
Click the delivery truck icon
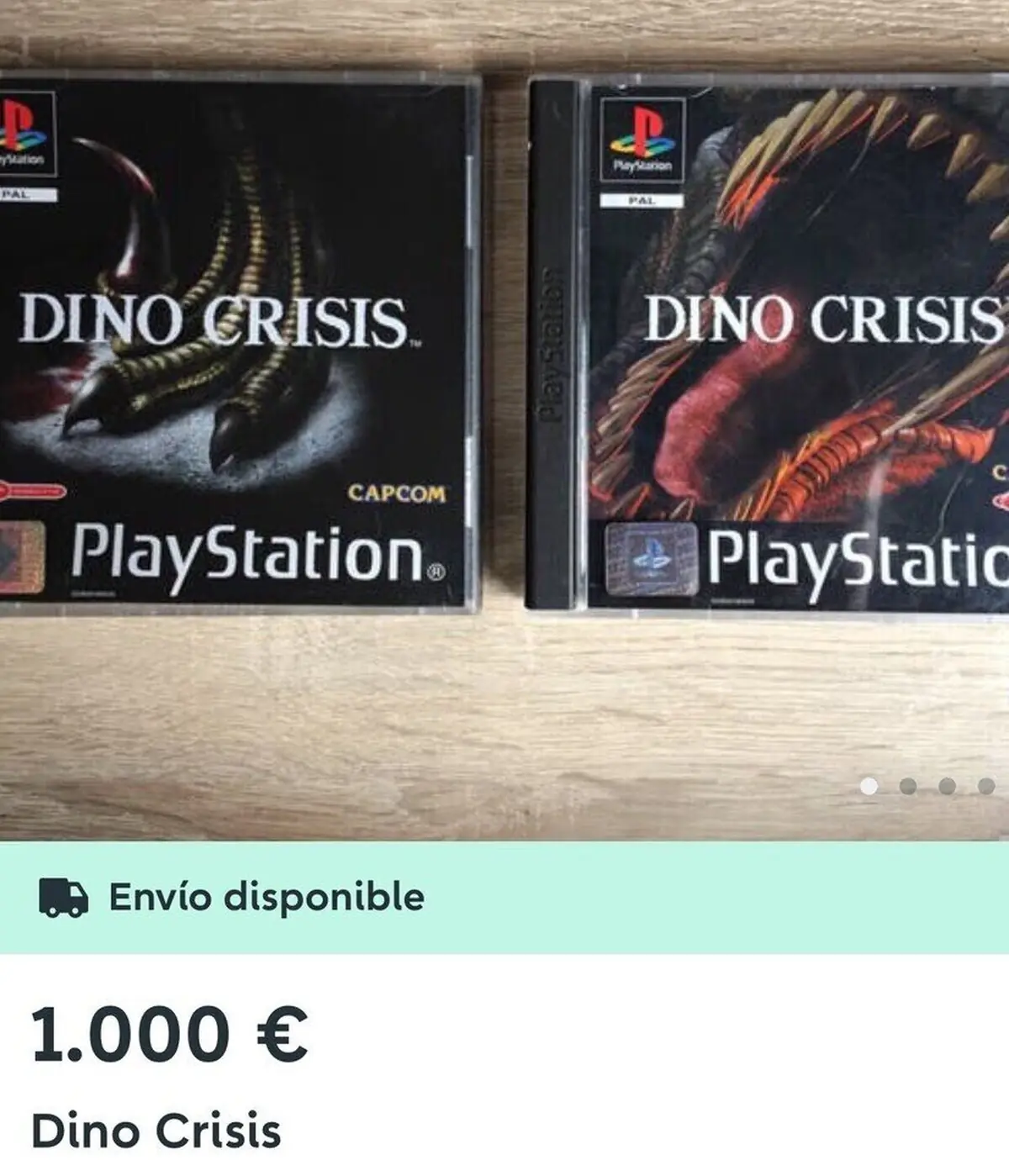tap(63, 898)
